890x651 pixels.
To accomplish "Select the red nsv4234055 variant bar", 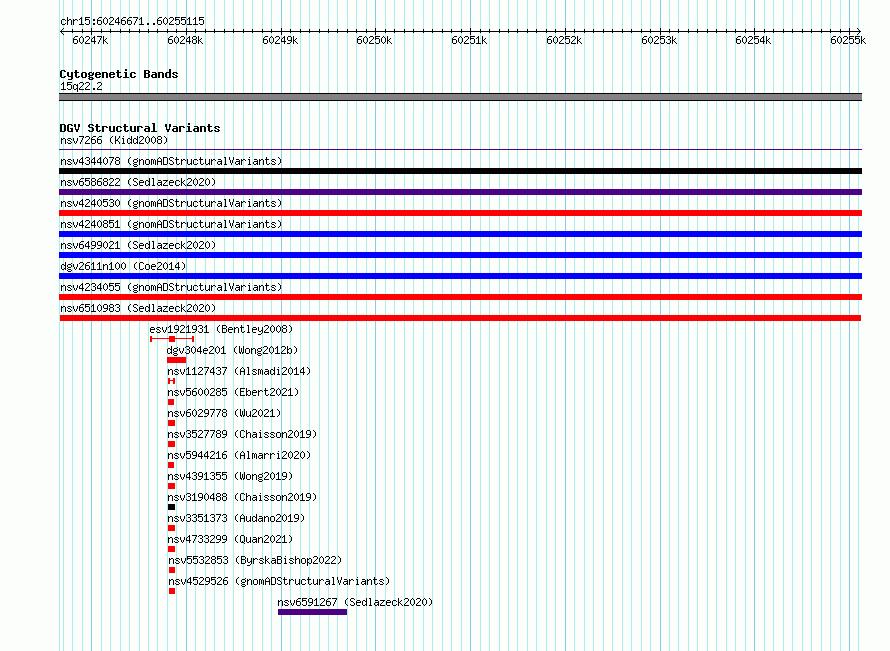I will coord(460,297).
